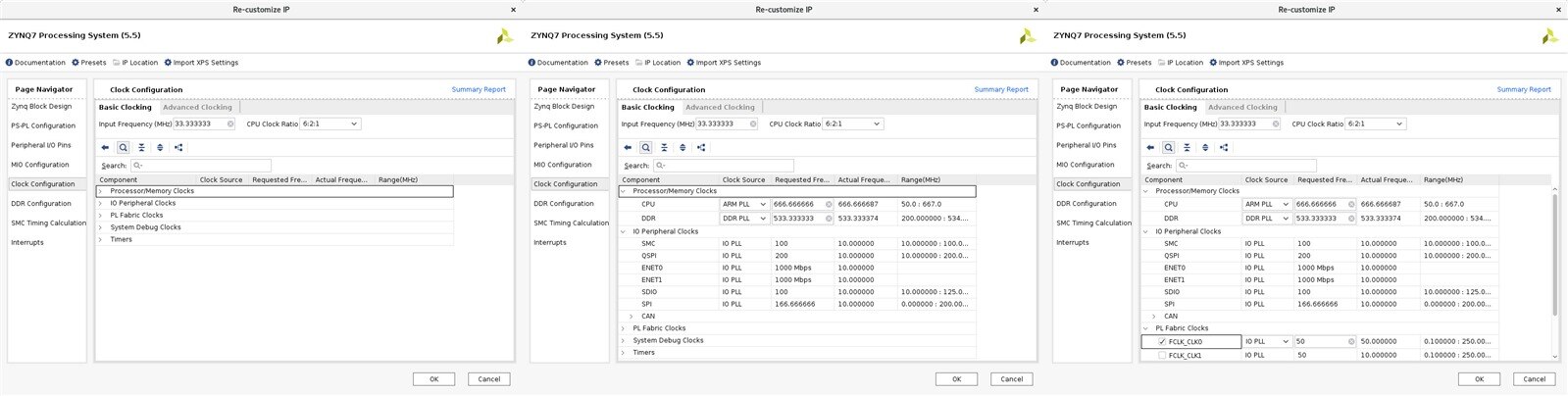Image resolution: width=1568 pixels, height=396 pixels.
Task: Click the hierarchy tree icon in right dialog toolbar
Action: click(x=1224, y=147)
